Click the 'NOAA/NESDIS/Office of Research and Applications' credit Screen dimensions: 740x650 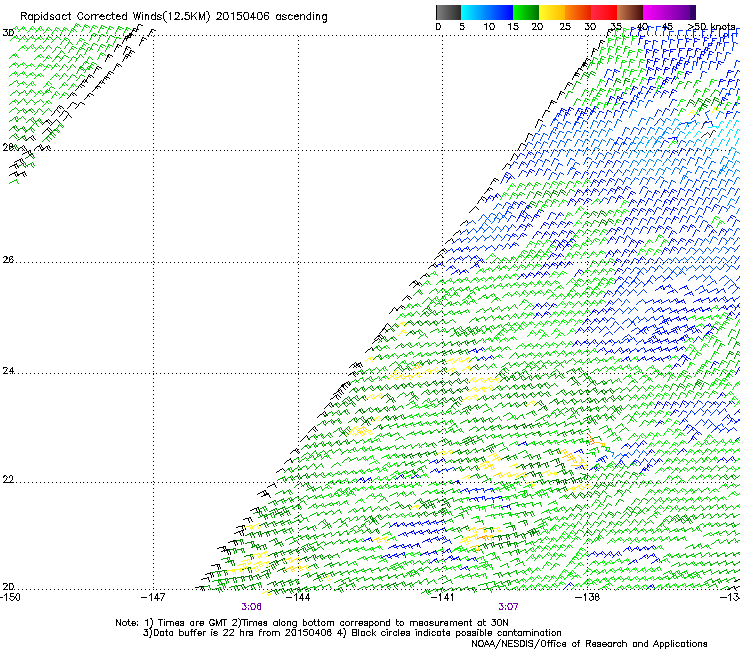click(x=589, y=644)
